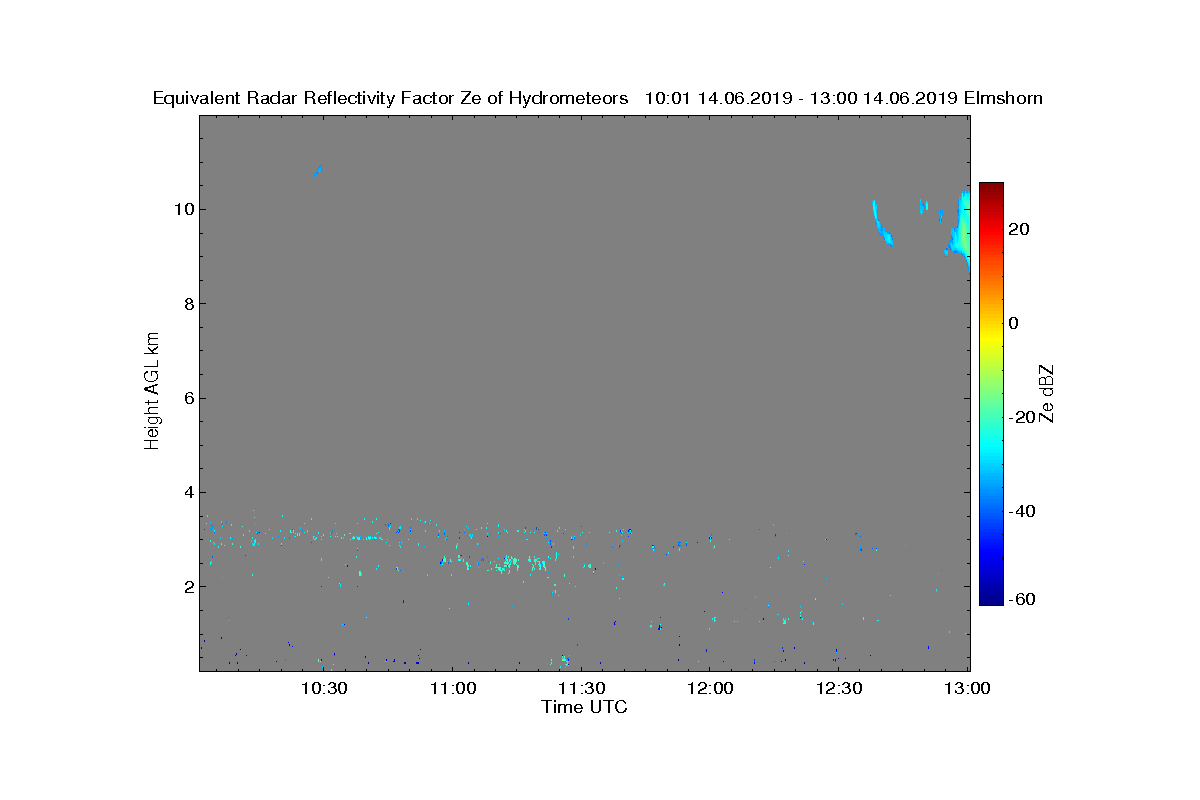The image size is (1200, 800).
Task: Click the 13:00 time tick label
Action: pyautogui.click(x=968, y=688)
